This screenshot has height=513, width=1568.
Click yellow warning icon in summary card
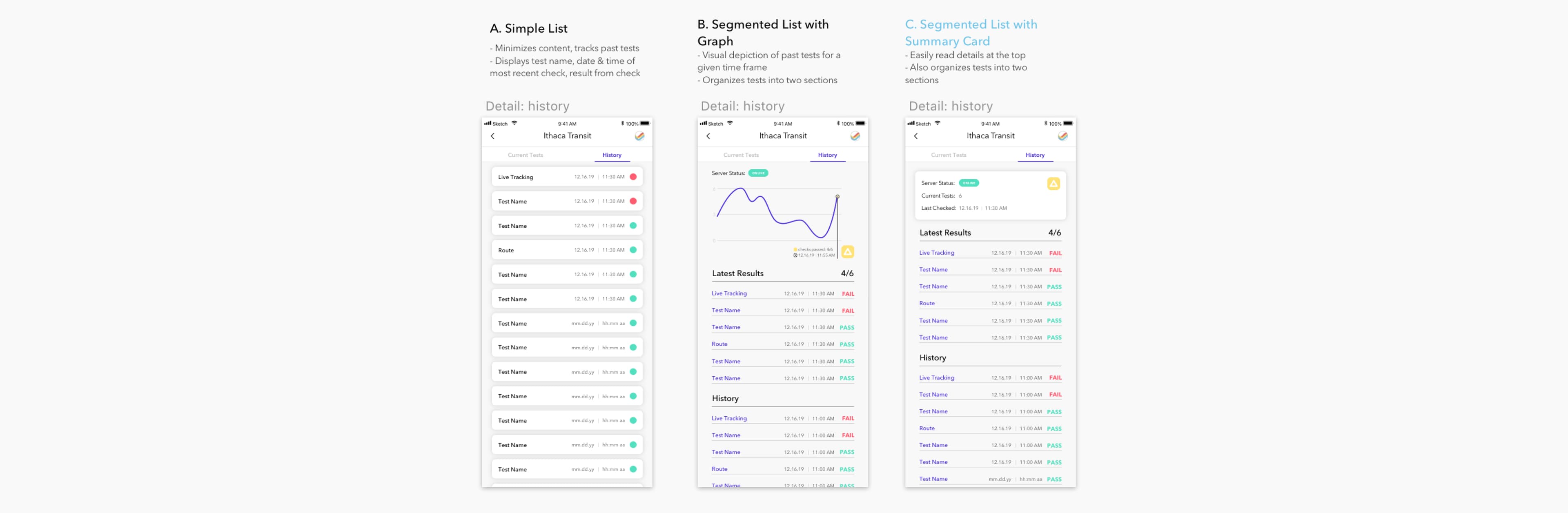1053,184
